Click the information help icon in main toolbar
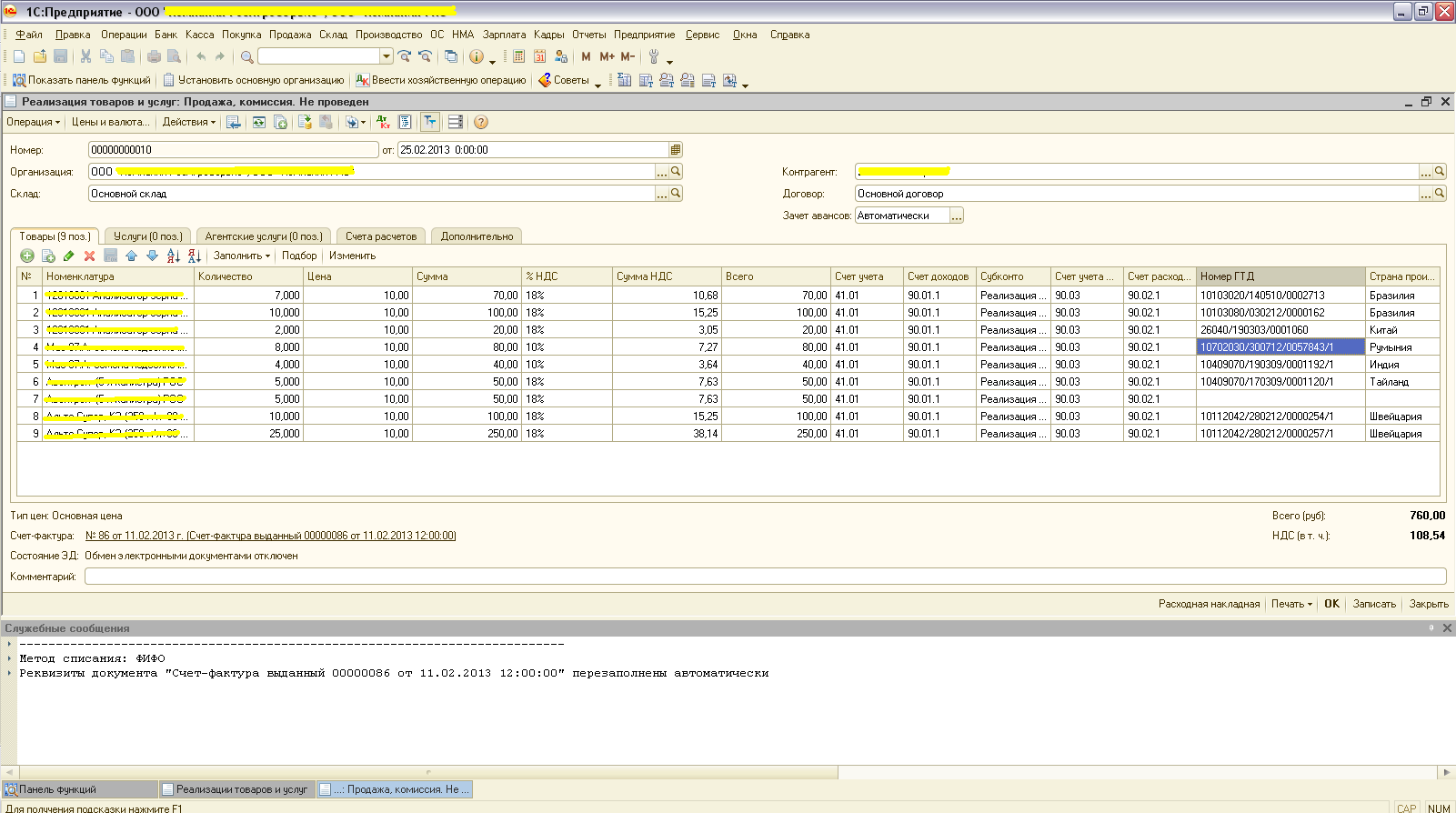Screen dimensions: 1456x813 coord(477,56)
